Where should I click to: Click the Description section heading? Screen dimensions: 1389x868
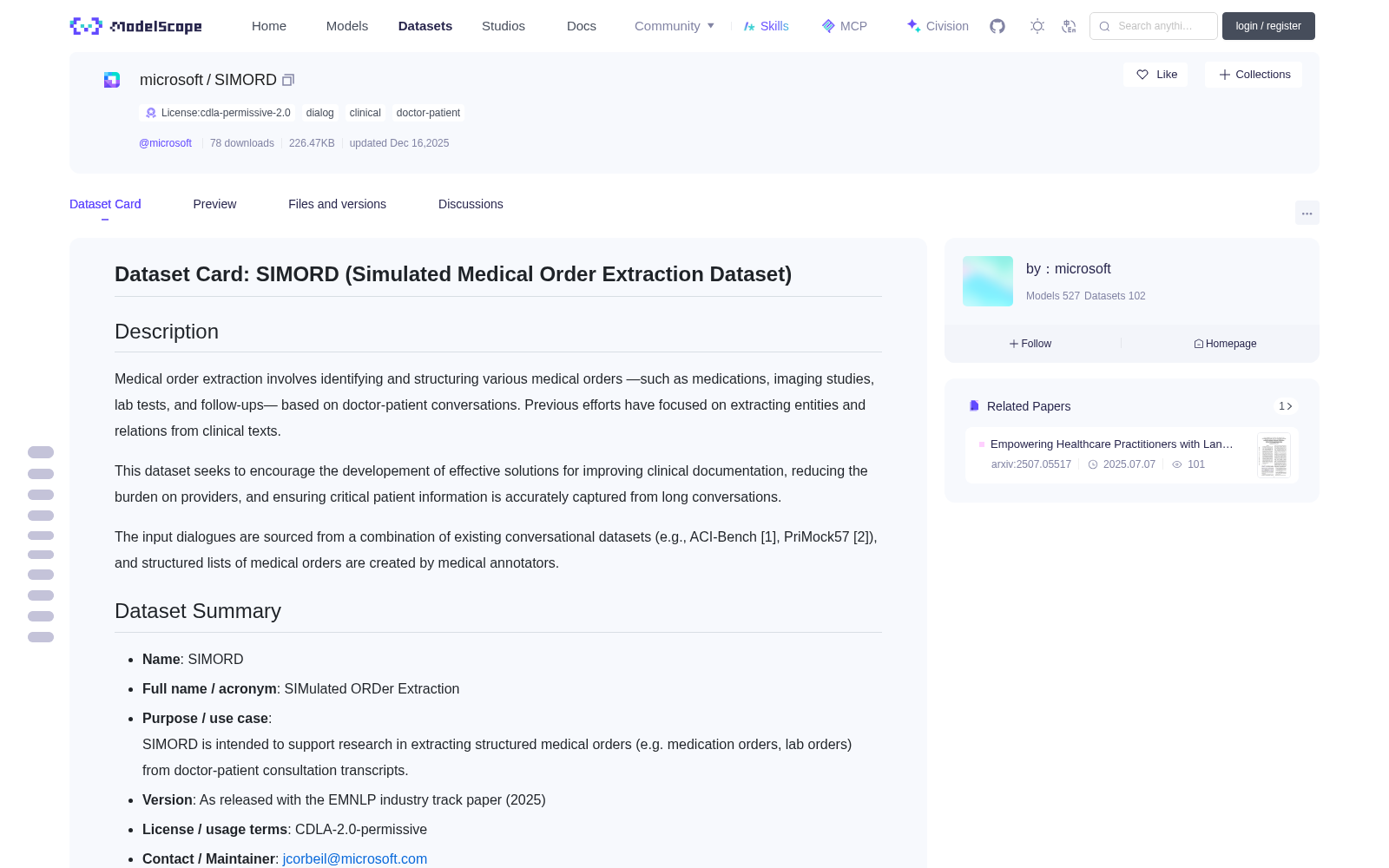[x=167, y=332]
